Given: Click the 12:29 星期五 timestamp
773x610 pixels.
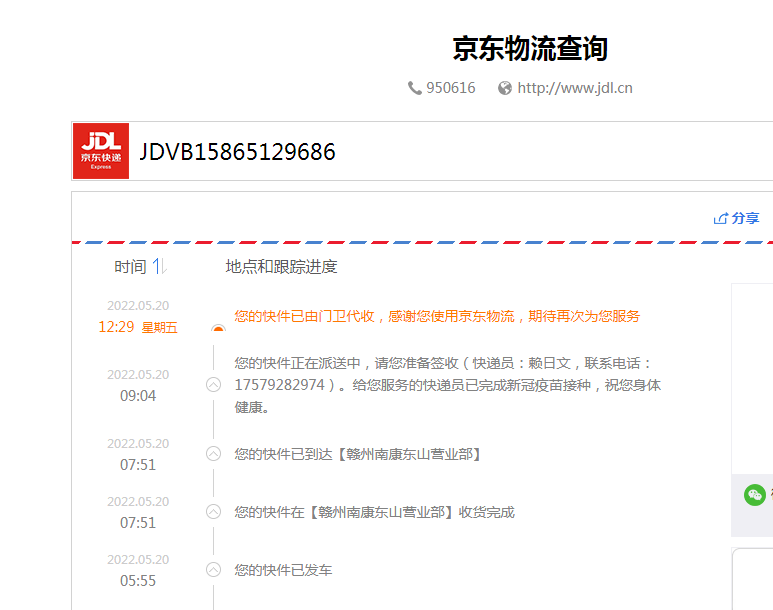Looking at the screenshot, I should [x=138, y=327].
